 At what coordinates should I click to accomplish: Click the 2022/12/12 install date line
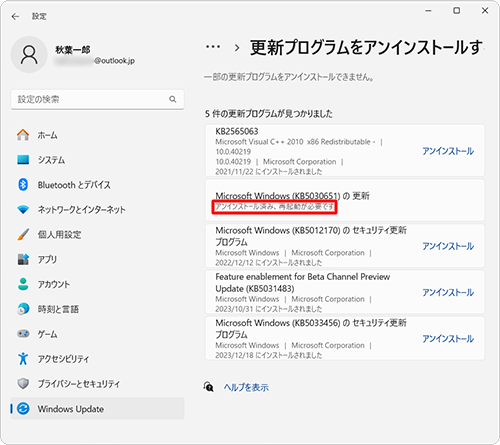point(269,263)
